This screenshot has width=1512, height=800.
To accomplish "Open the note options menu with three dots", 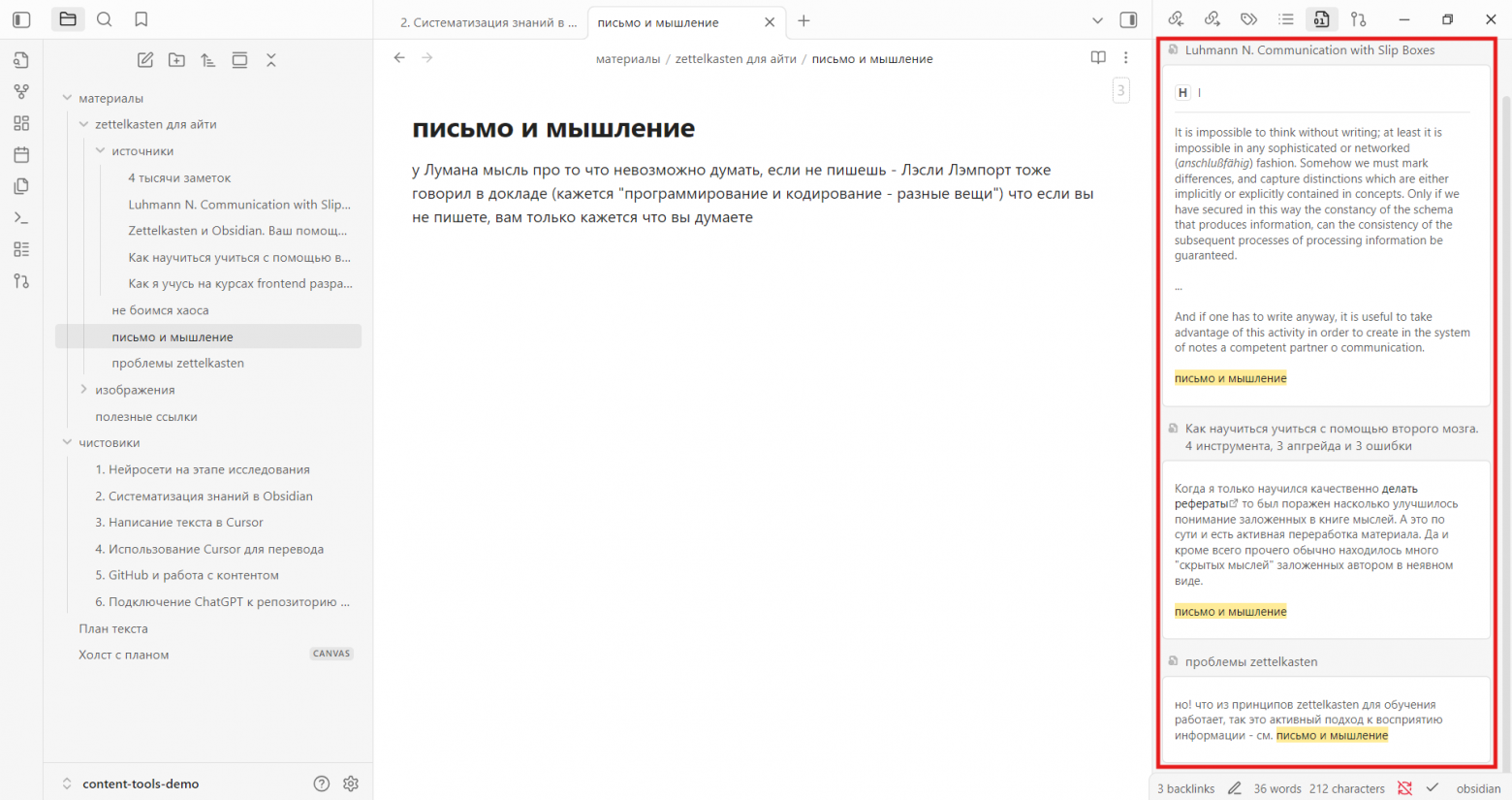I will pyautogui.click(x=1125, y=57).
